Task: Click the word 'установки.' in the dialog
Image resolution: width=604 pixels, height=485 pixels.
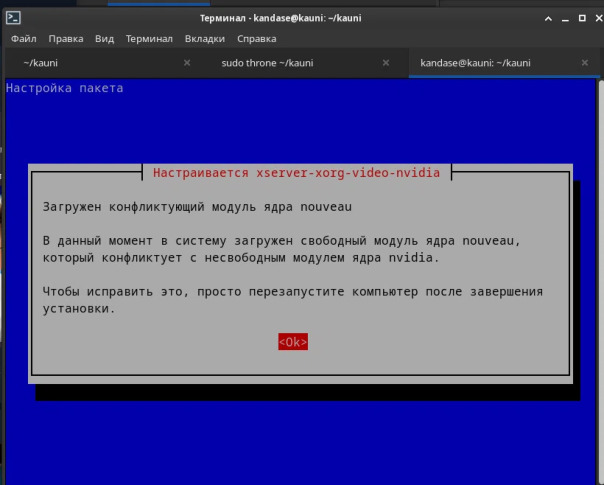Action: pos(79,309)
